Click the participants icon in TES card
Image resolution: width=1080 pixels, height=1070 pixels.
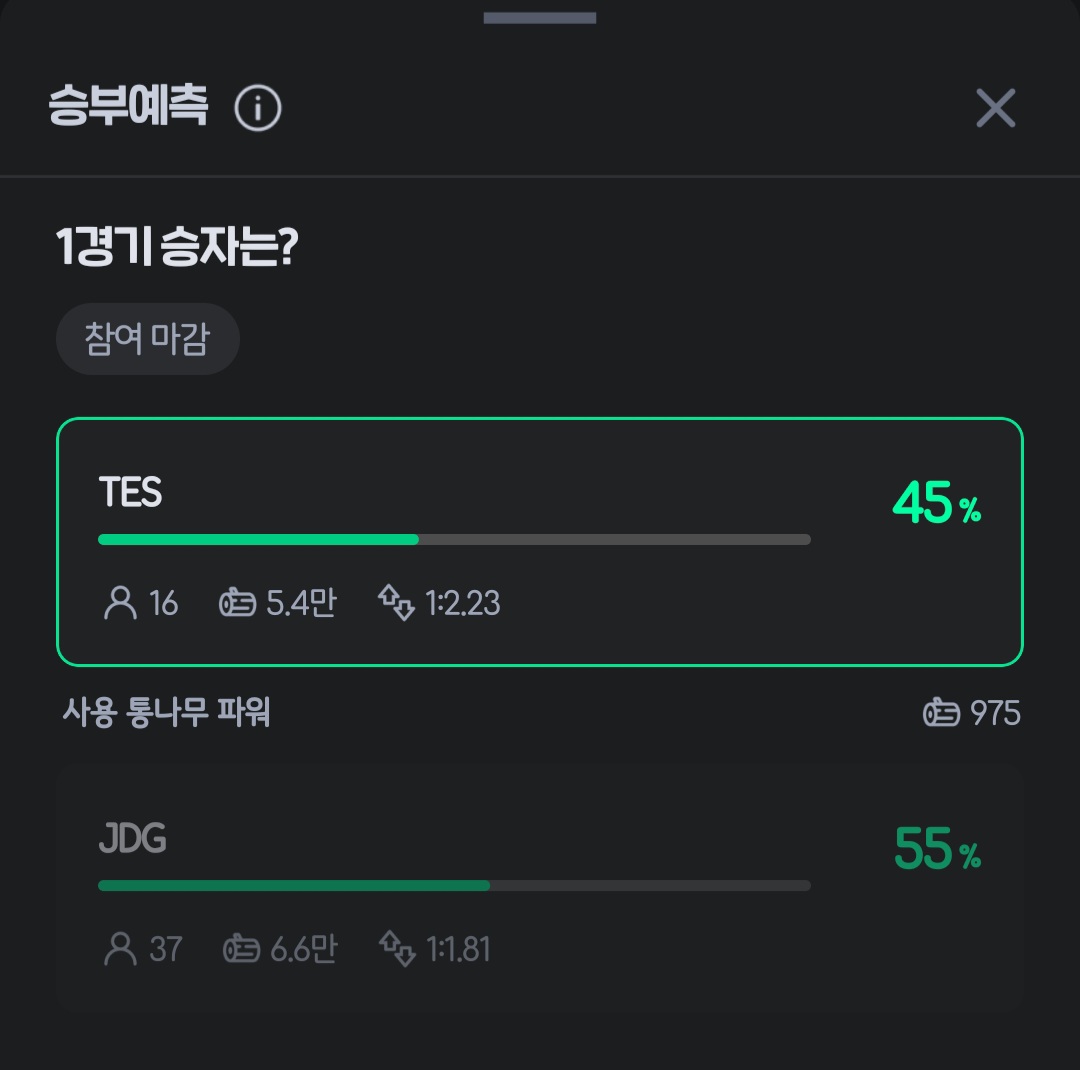click(x=120, y=603)
